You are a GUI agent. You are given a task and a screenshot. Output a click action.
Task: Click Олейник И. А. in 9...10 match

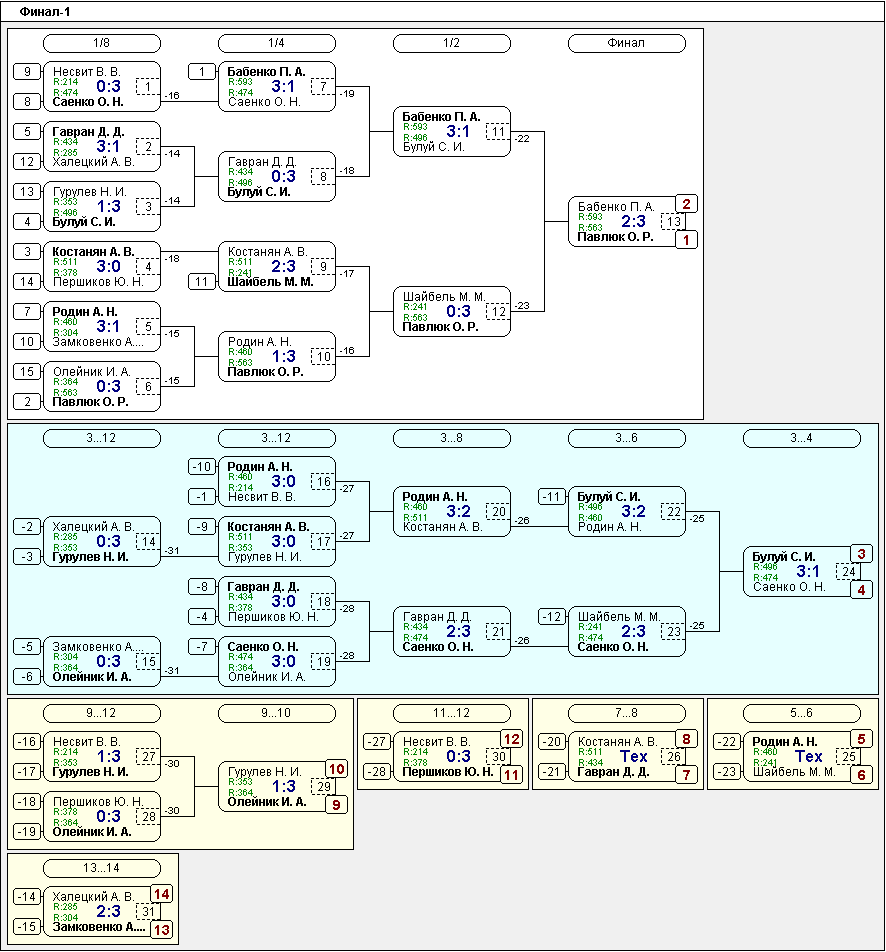pyautogui.click(x=267, y=801)
